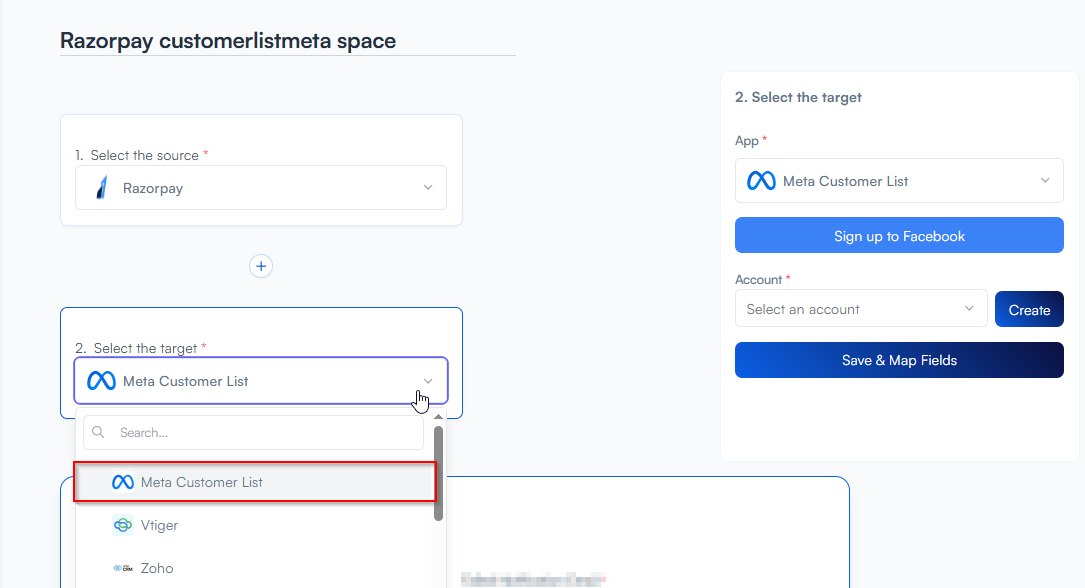Click the Razorpay logo in source field
1085x588 pixels.
100,188
